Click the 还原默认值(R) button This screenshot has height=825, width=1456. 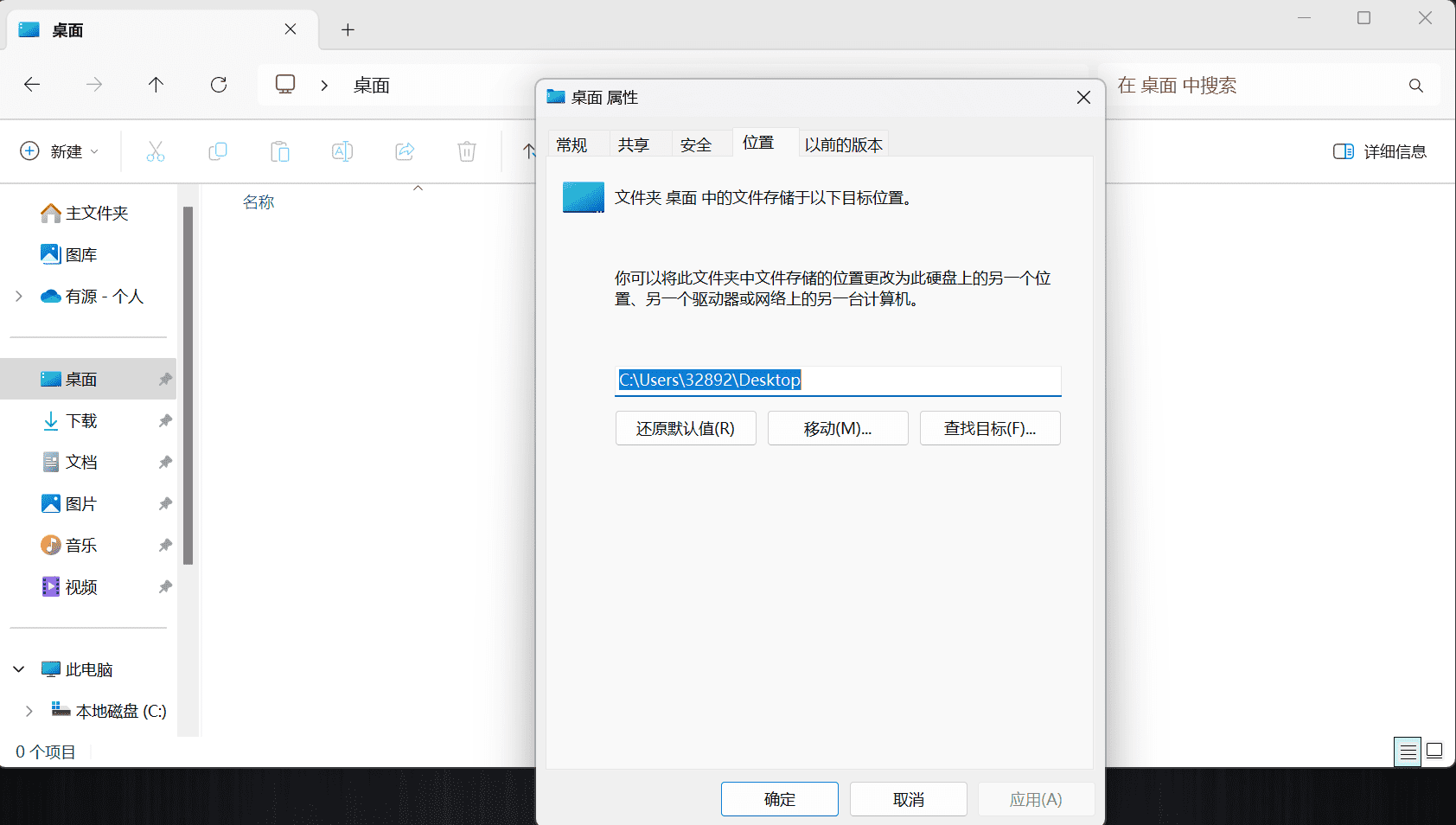coord(686,428)
